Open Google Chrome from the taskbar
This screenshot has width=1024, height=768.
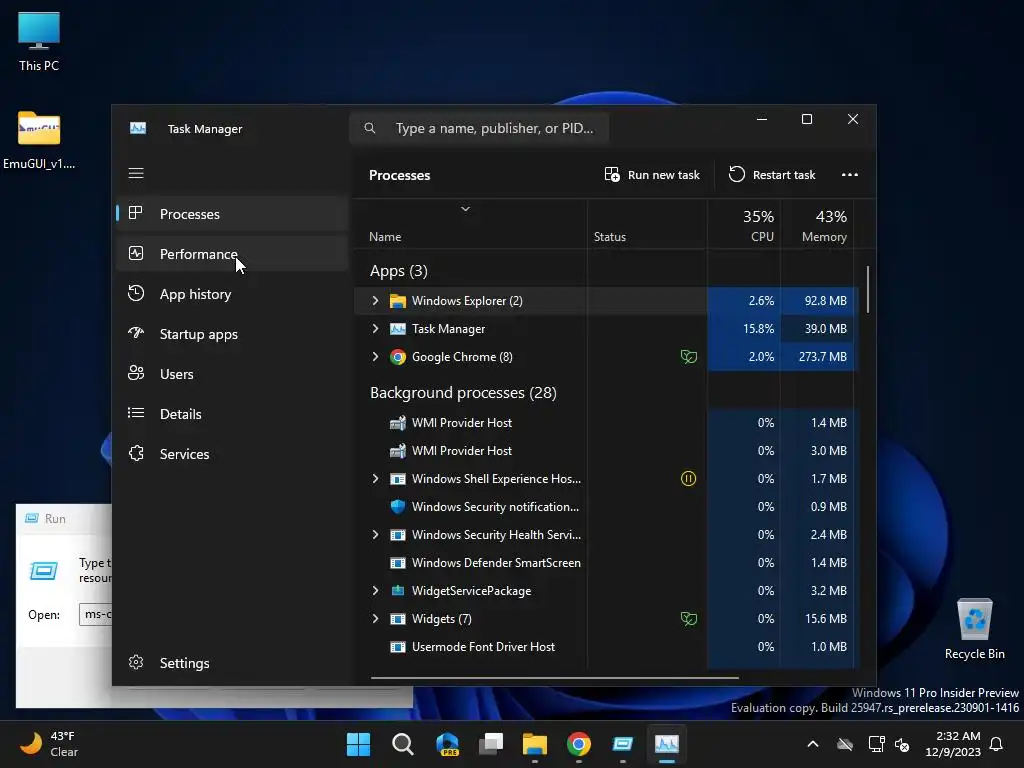579,744
